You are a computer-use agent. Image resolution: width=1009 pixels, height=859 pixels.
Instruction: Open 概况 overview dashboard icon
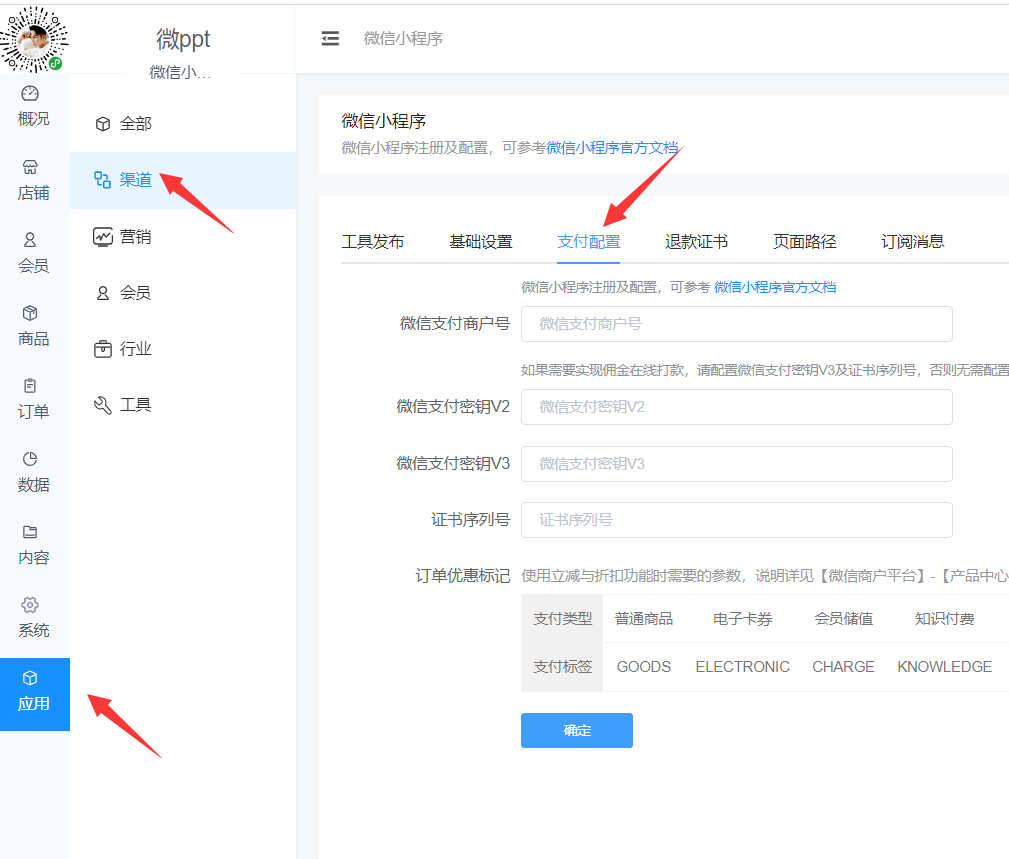tap(30, 94)
